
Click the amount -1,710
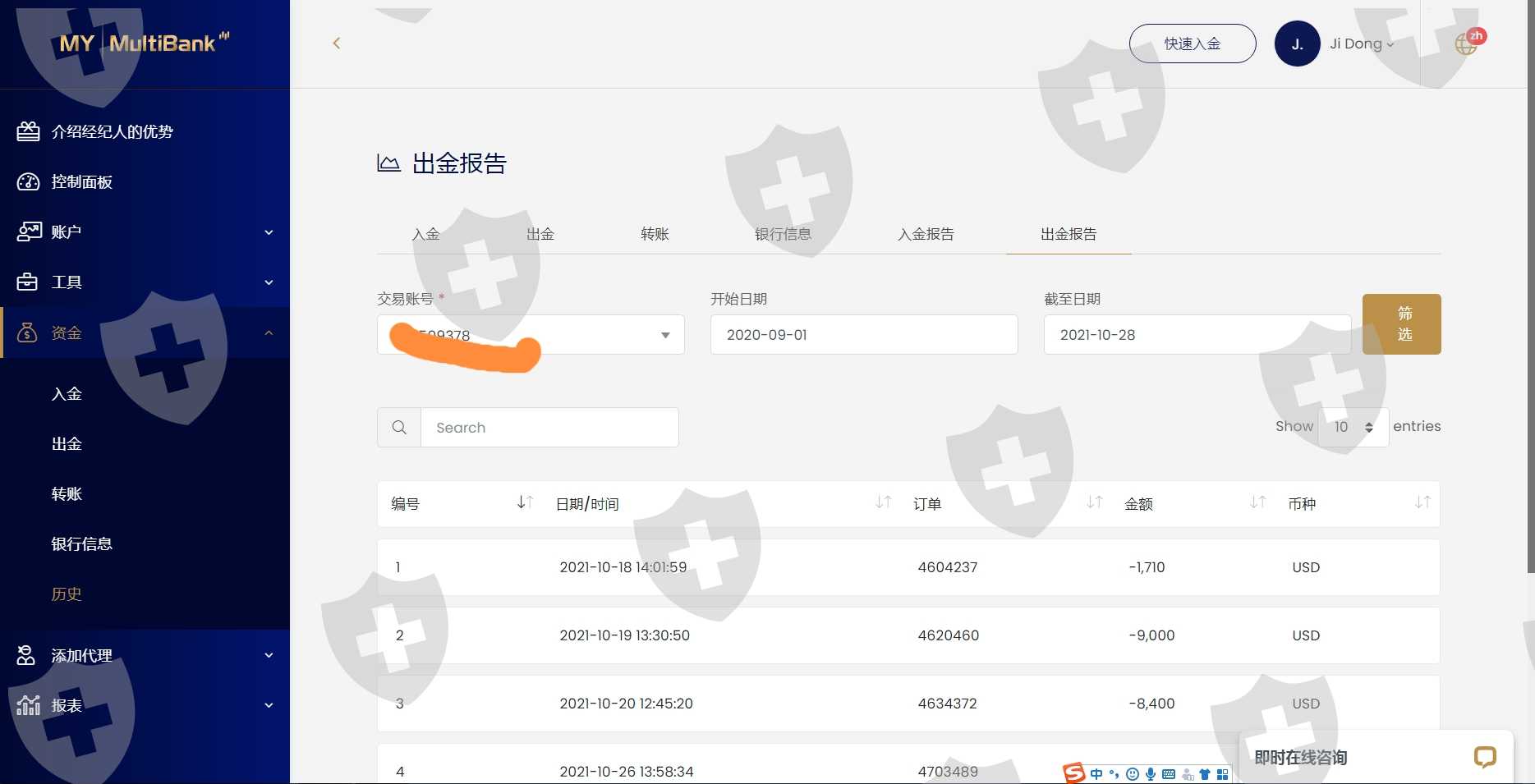click(1147, 567)
